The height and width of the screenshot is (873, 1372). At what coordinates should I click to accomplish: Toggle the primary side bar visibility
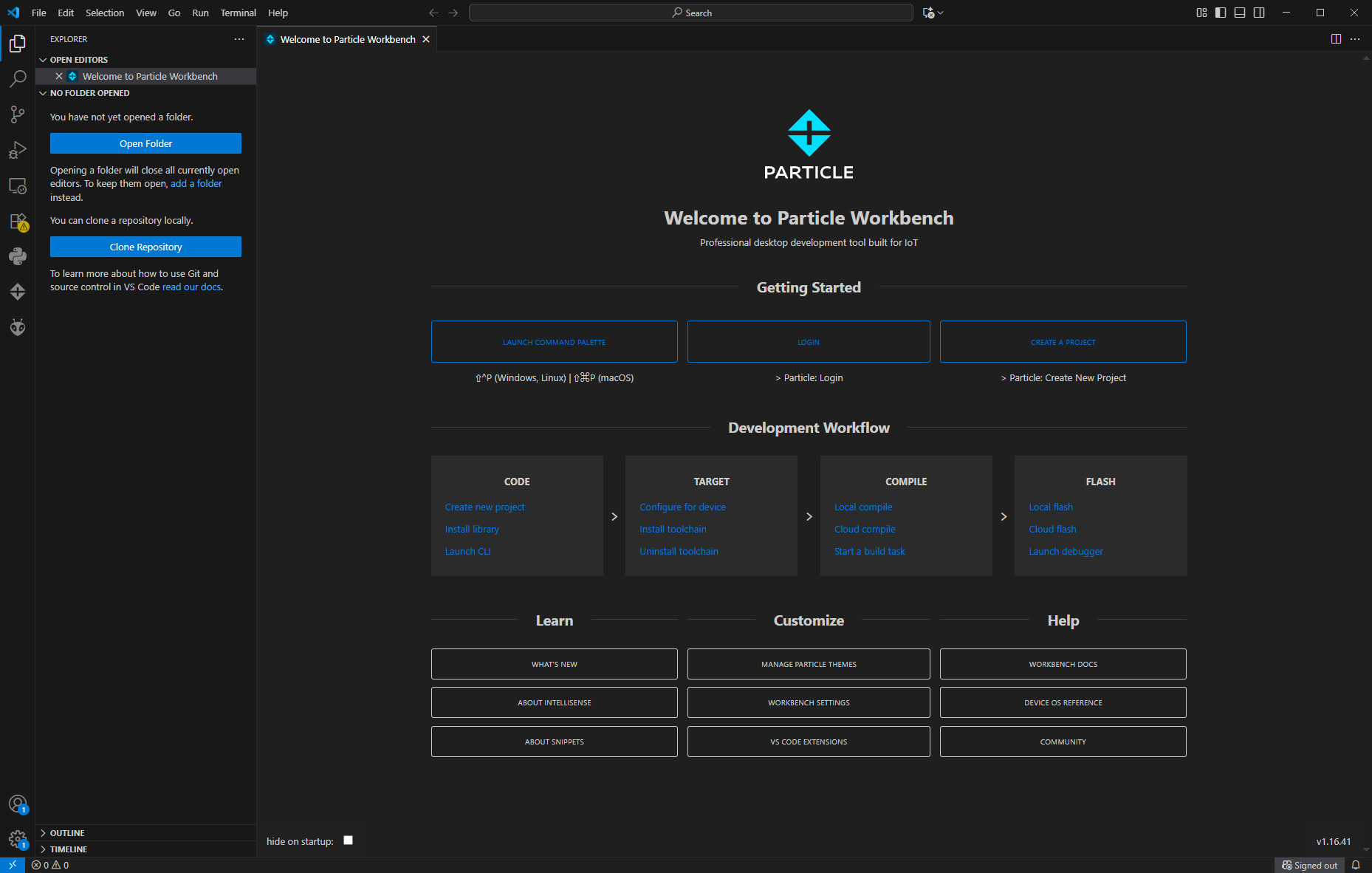click(1220, 13)
